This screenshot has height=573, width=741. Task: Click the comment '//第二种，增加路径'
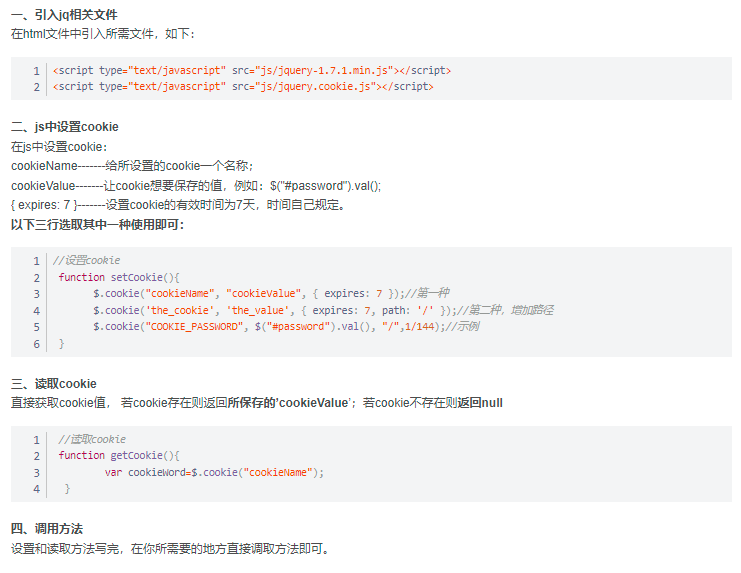505,310
